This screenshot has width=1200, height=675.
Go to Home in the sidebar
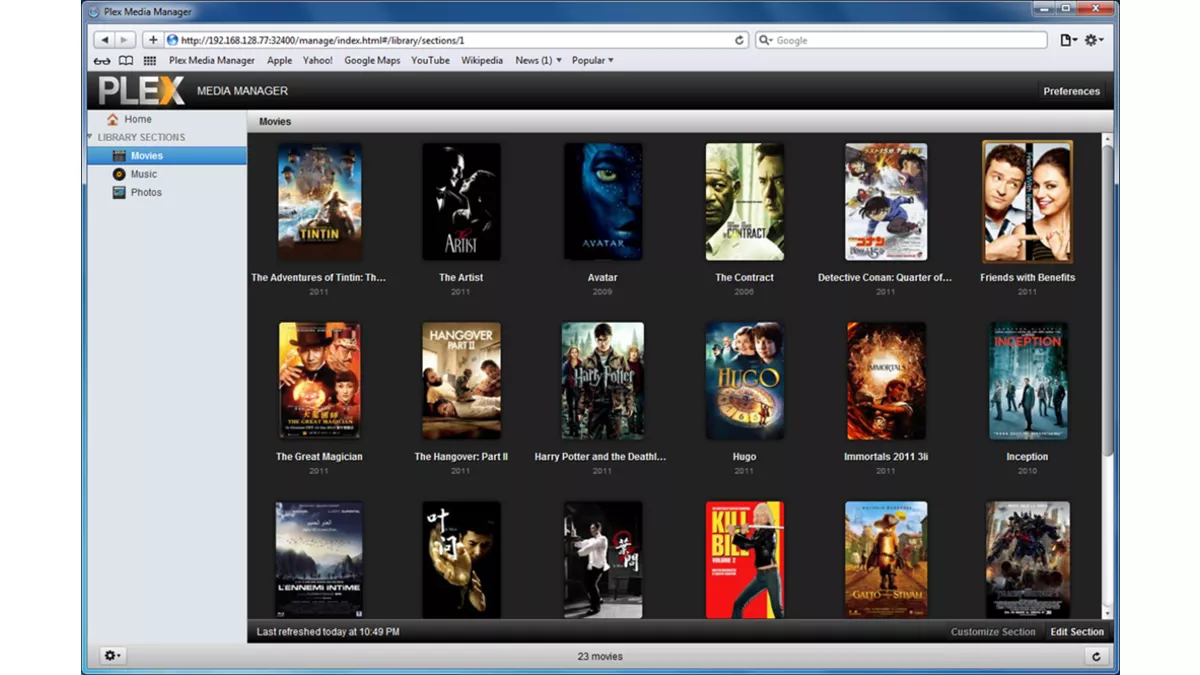click(x=137, y=119)
